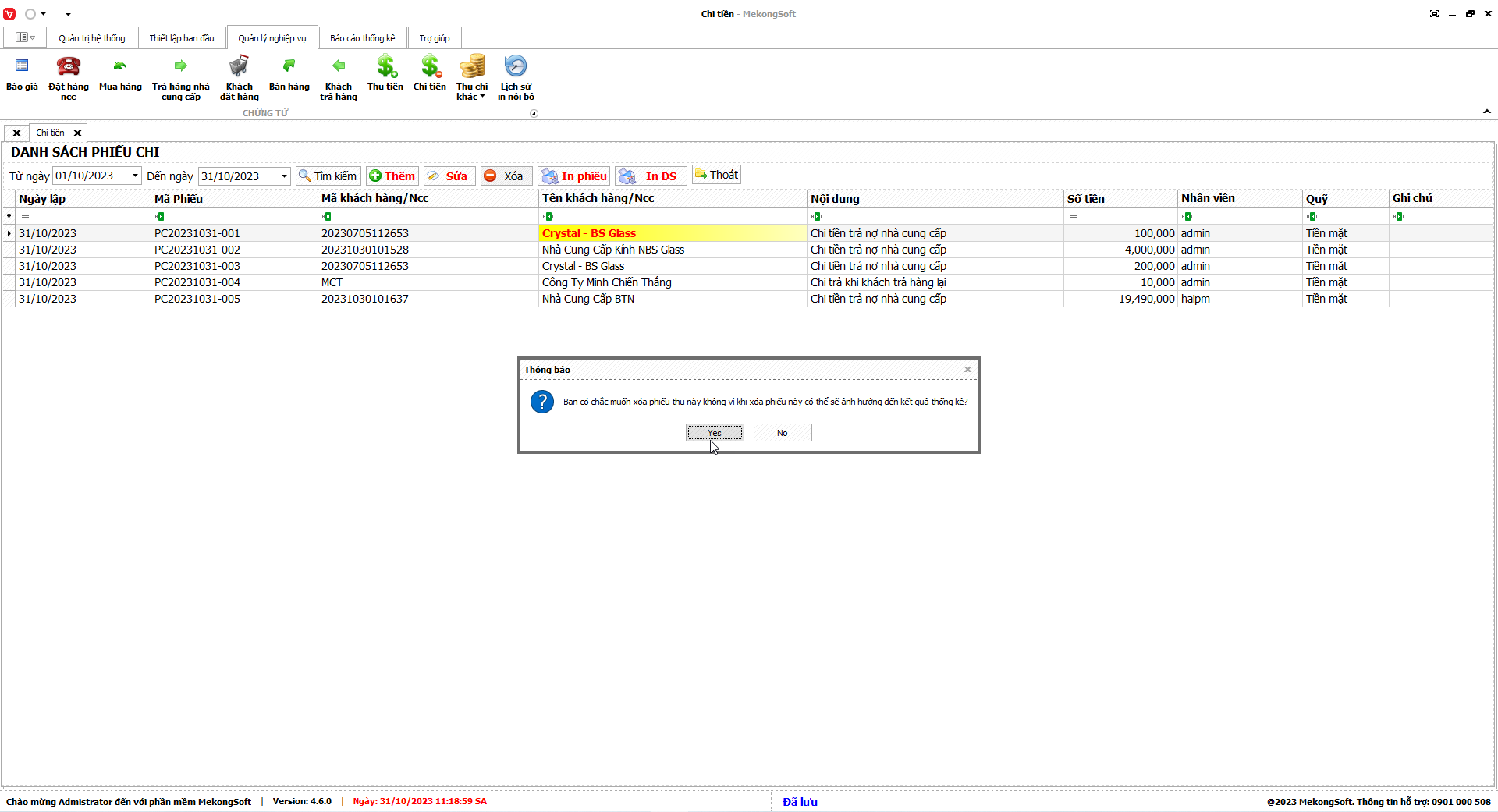Click In DS to print list
This screenshot has width=1498, height=812.
[x=651, y=176]
